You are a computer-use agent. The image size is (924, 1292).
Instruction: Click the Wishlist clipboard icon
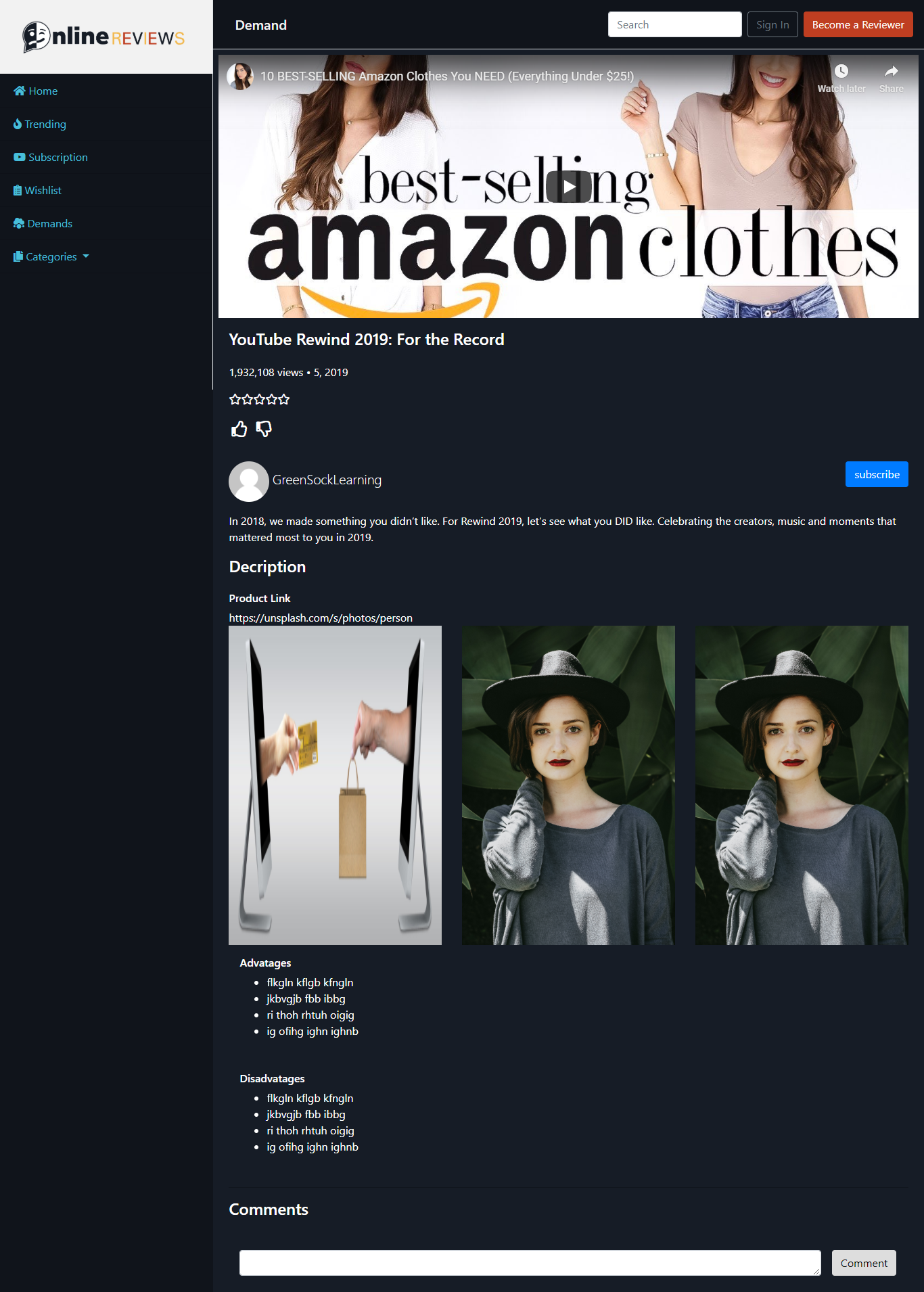pyautogui.click(x=18, y=190)
